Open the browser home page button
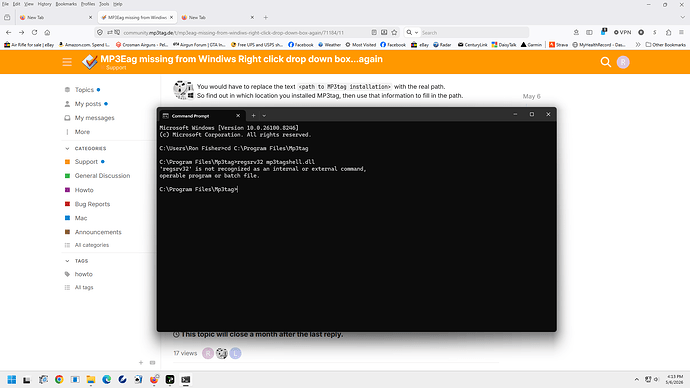The image size is (690, 388). coord(47,32)
